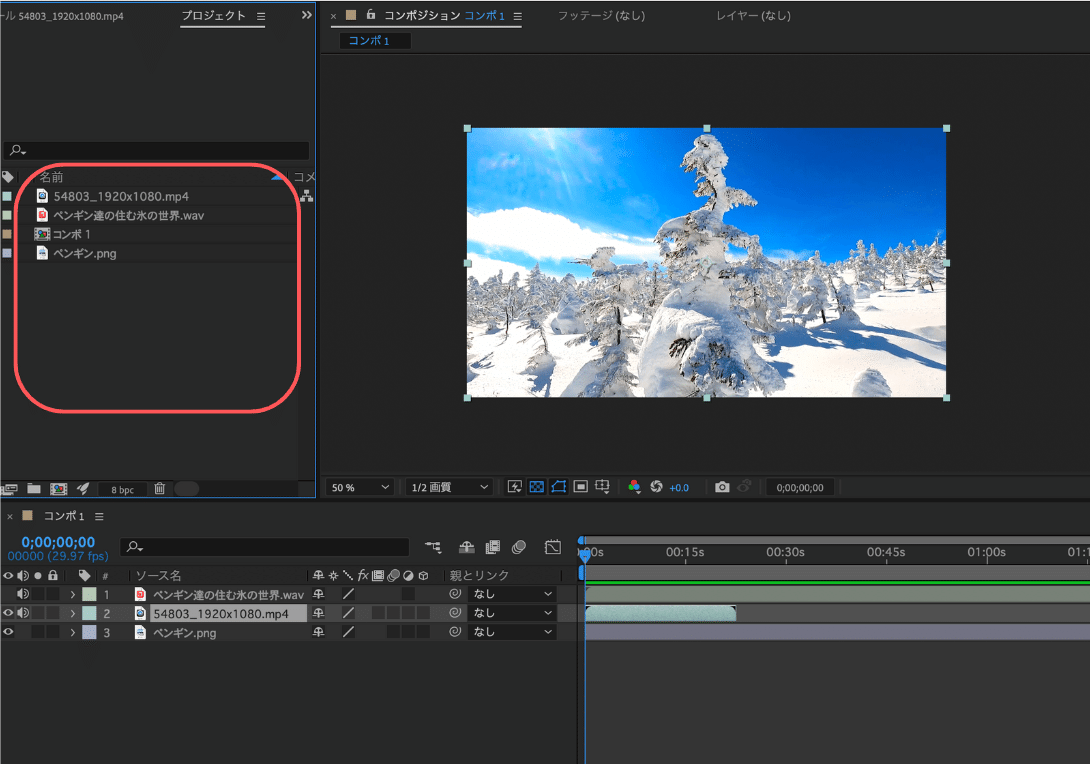Switch to フッテージ (なし) tab
The width and height of the screenshot is (1090, 764).
coord(601,15)
